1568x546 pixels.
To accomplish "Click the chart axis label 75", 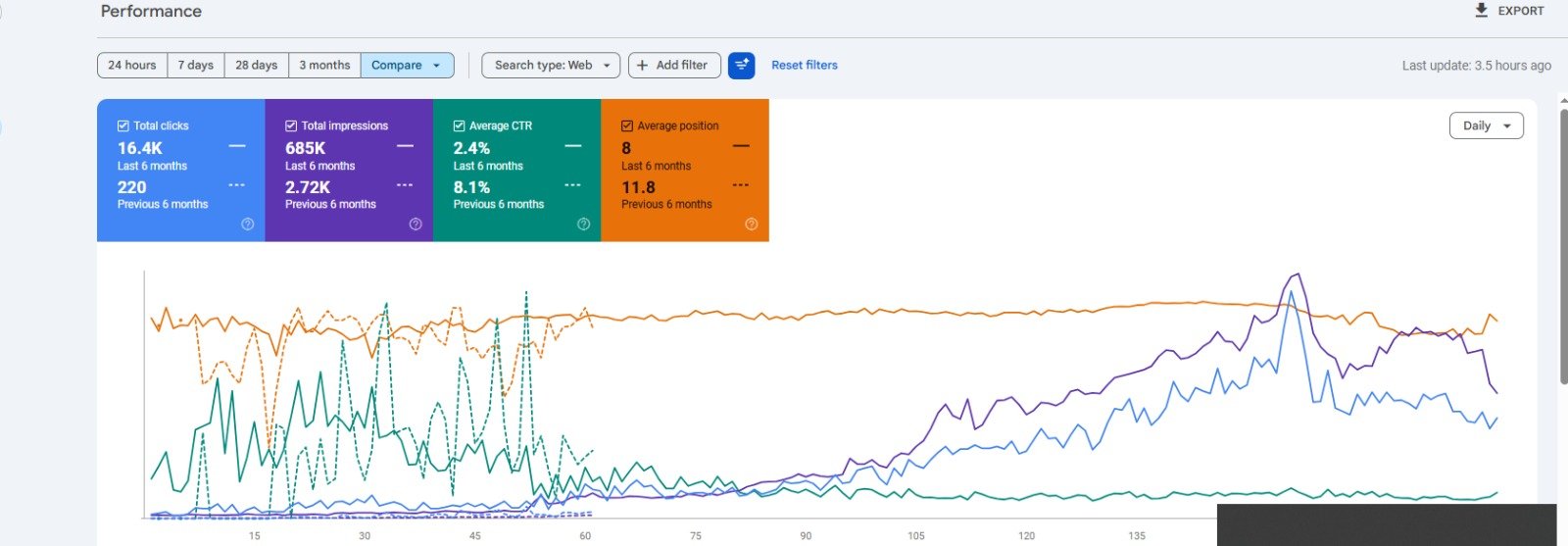I will 696,536.
